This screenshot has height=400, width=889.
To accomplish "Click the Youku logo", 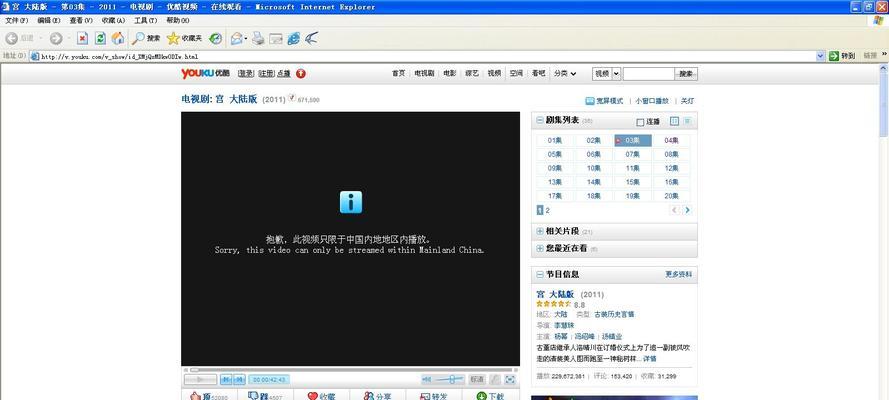I will pyautogui.click(x=205, y=74).
